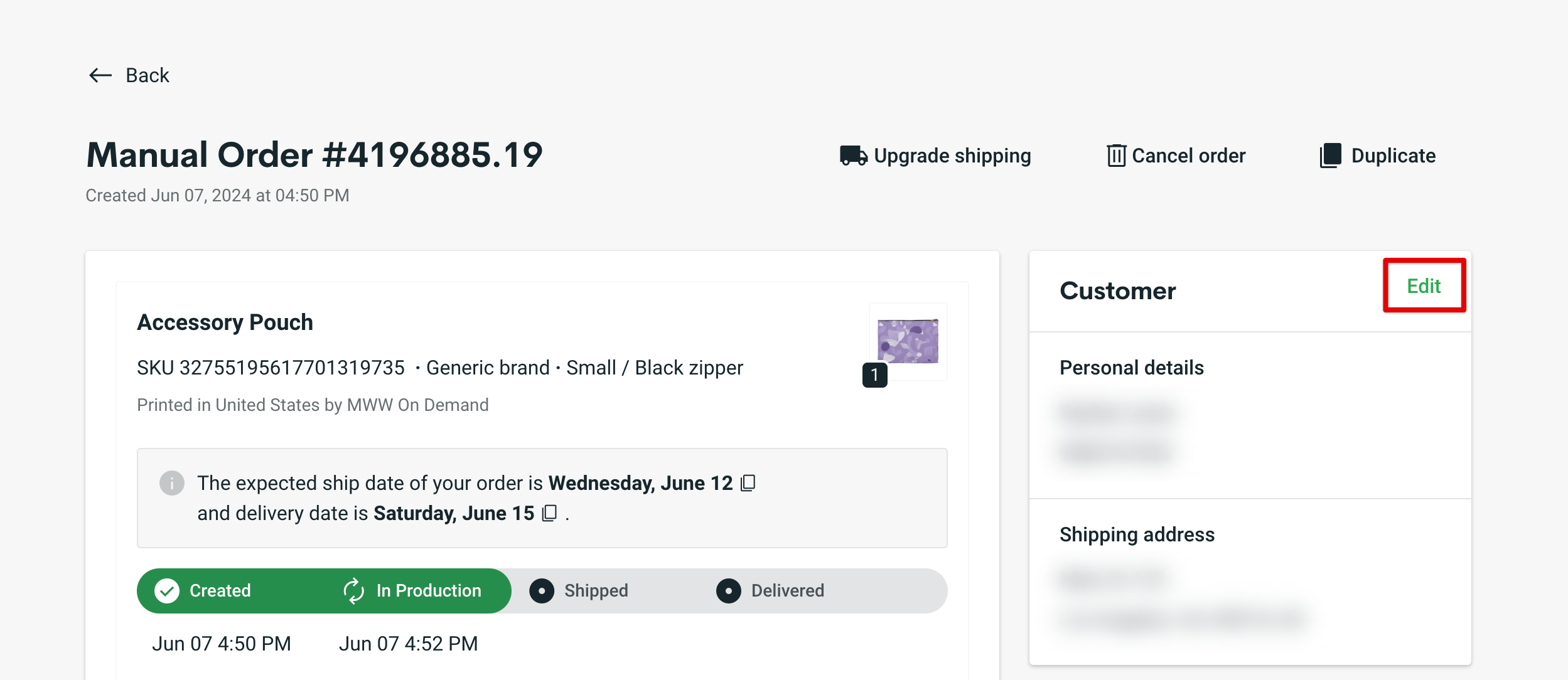Viewport: 1568px width, 680px height.
Task: Copy the delivery date June 15
Action: coord(549,513)
